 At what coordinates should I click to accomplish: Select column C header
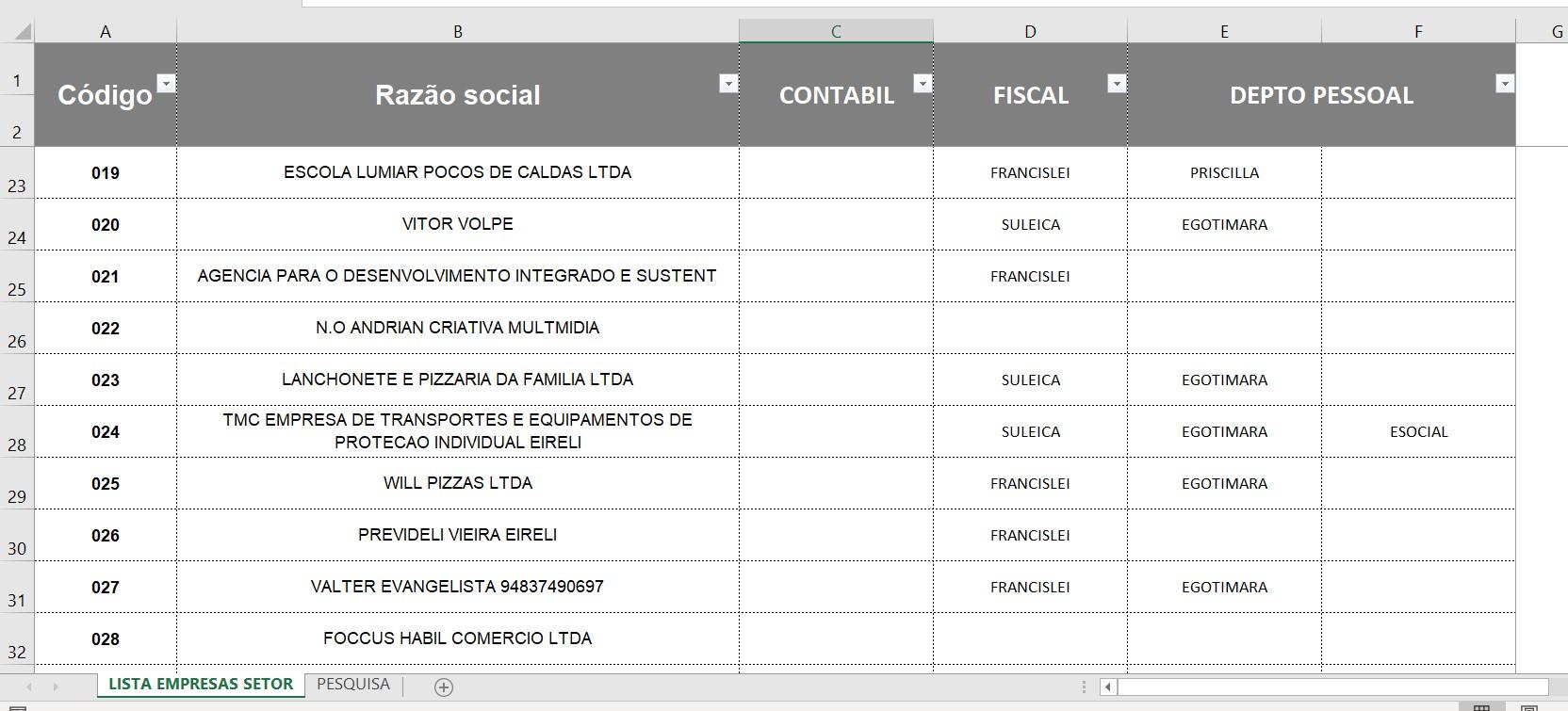pos(836,31)
